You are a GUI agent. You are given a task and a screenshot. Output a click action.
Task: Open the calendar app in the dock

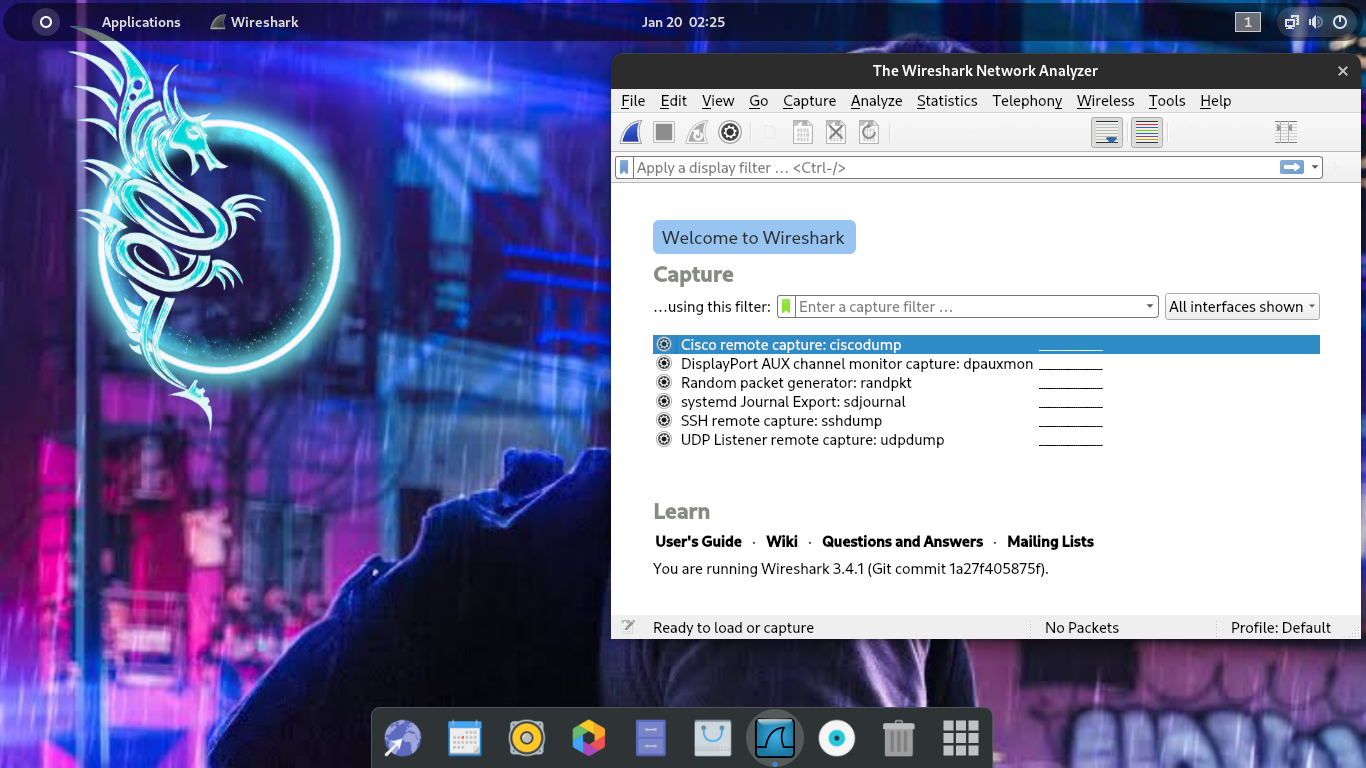(464, 739)
